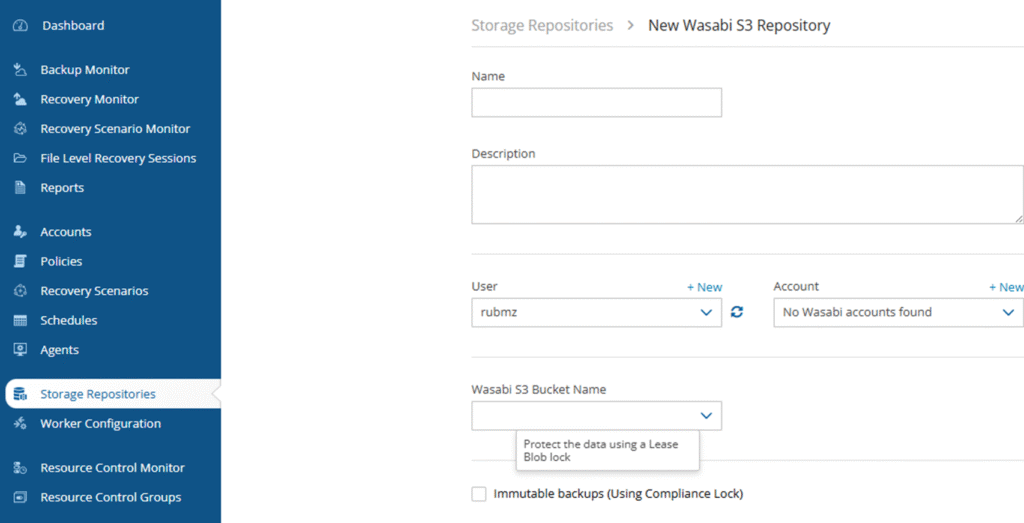The width and height of the screenshot is (1024, 523).
Task: Navigate back via Storage Repositories breadcrumb
Action: tap(542, 25)
